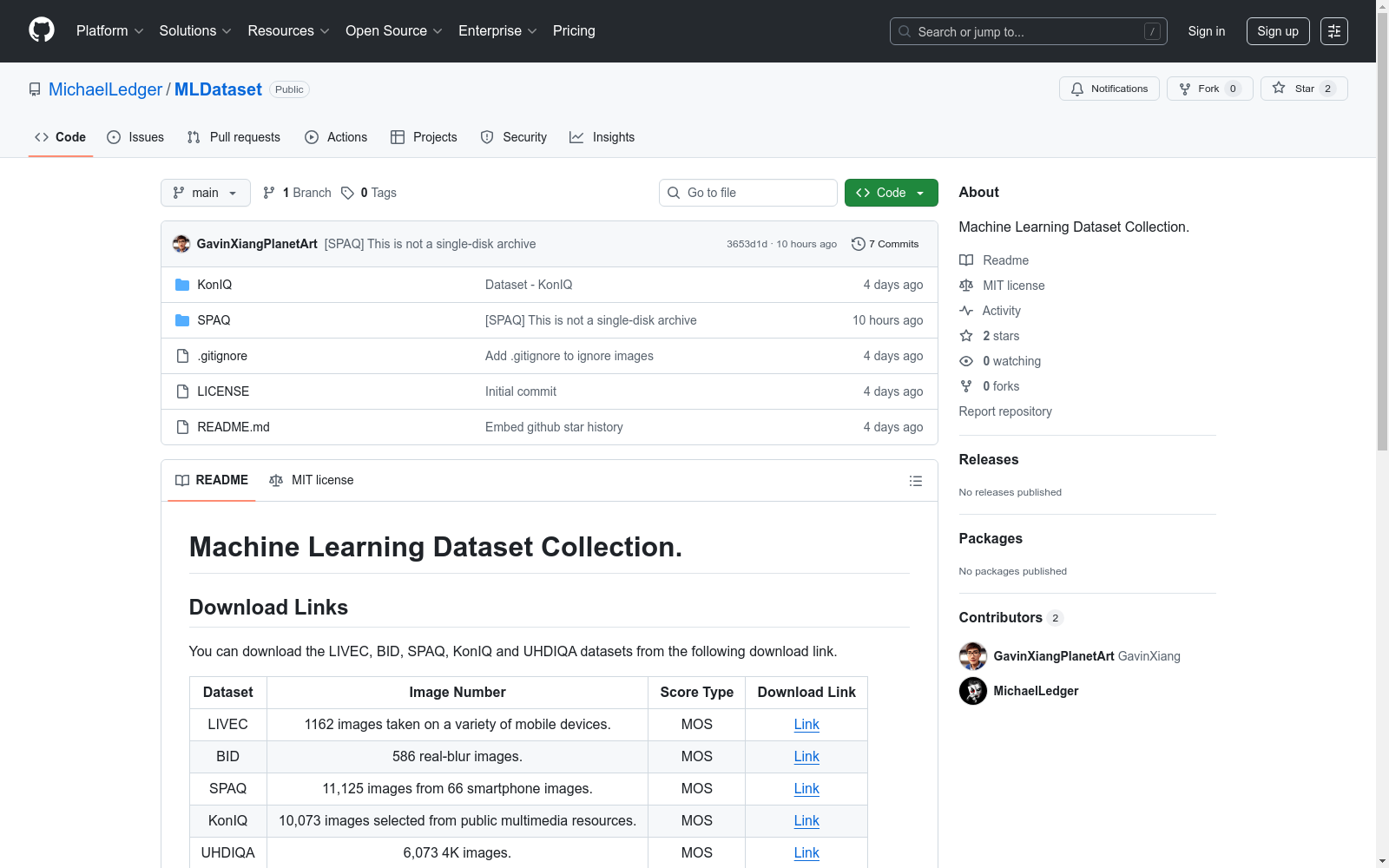Open the KonIQ dataset download Link
Screen dimensions: 1389x868
click(806, 821)
